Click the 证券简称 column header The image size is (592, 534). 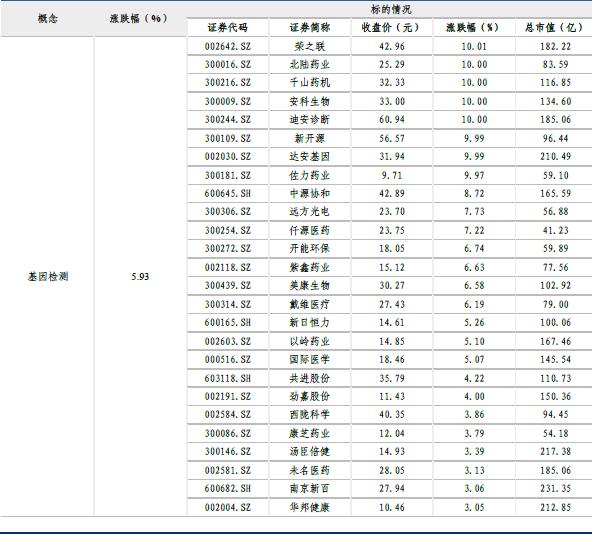click(x=310, y=28)
